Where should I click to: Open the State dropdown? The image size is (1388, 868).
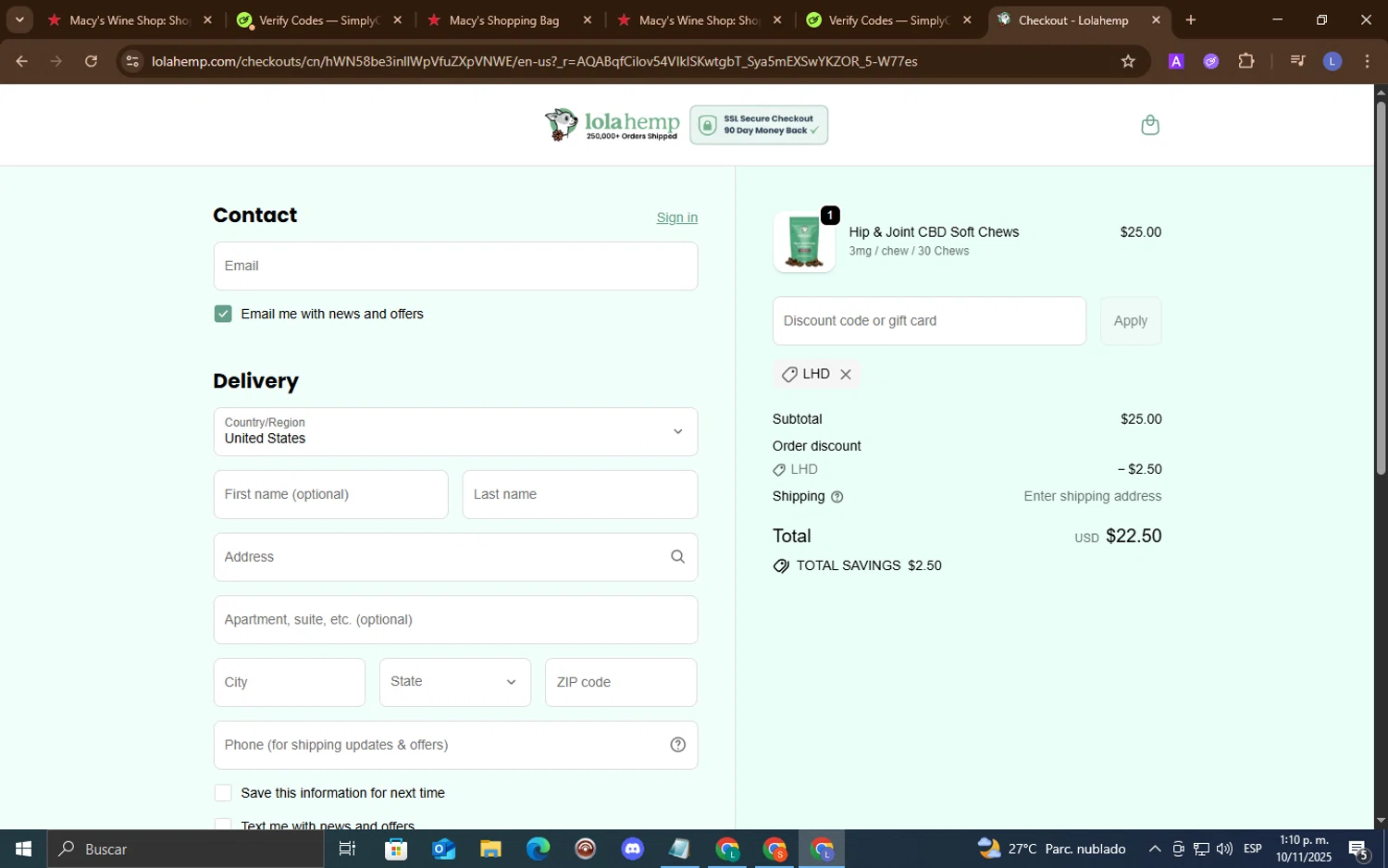click(455, 683)
